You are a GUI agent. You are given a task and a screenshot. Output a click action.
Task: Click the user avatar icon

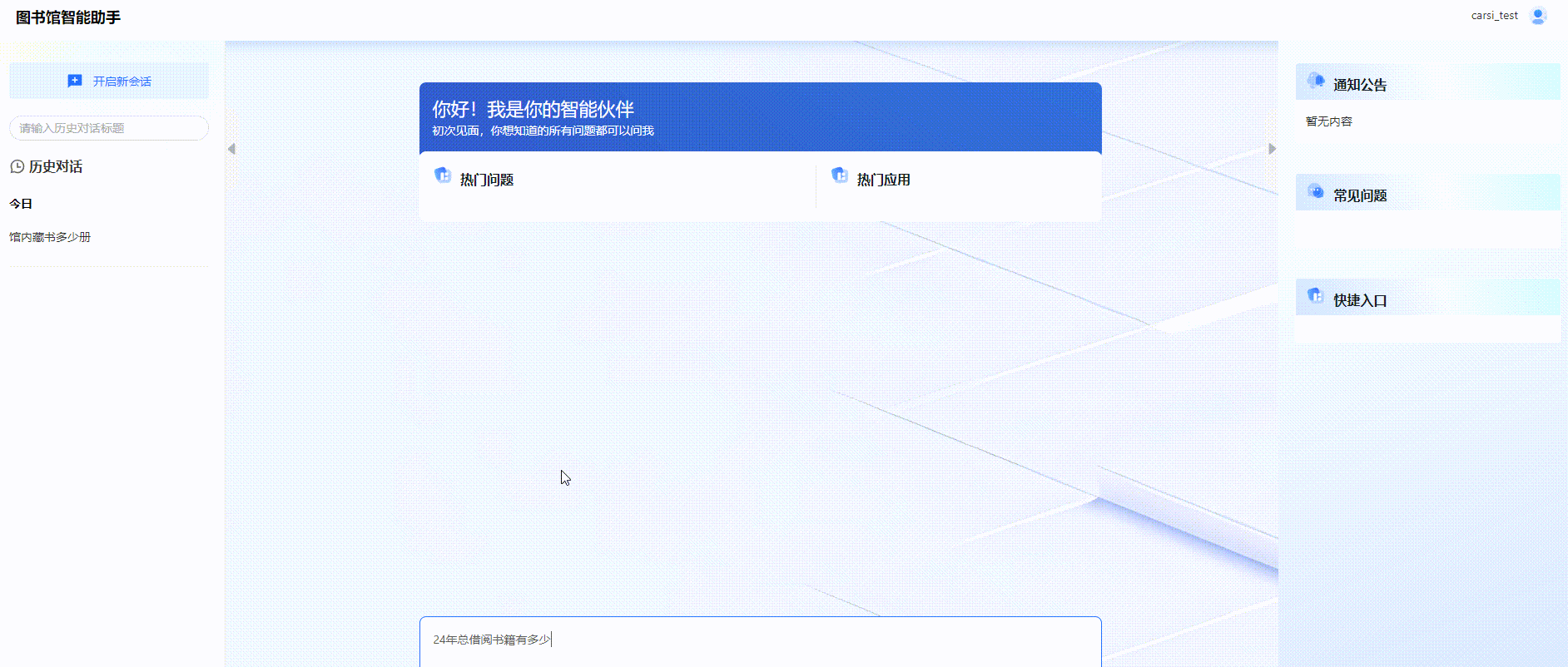click(x=1538, y=16)
